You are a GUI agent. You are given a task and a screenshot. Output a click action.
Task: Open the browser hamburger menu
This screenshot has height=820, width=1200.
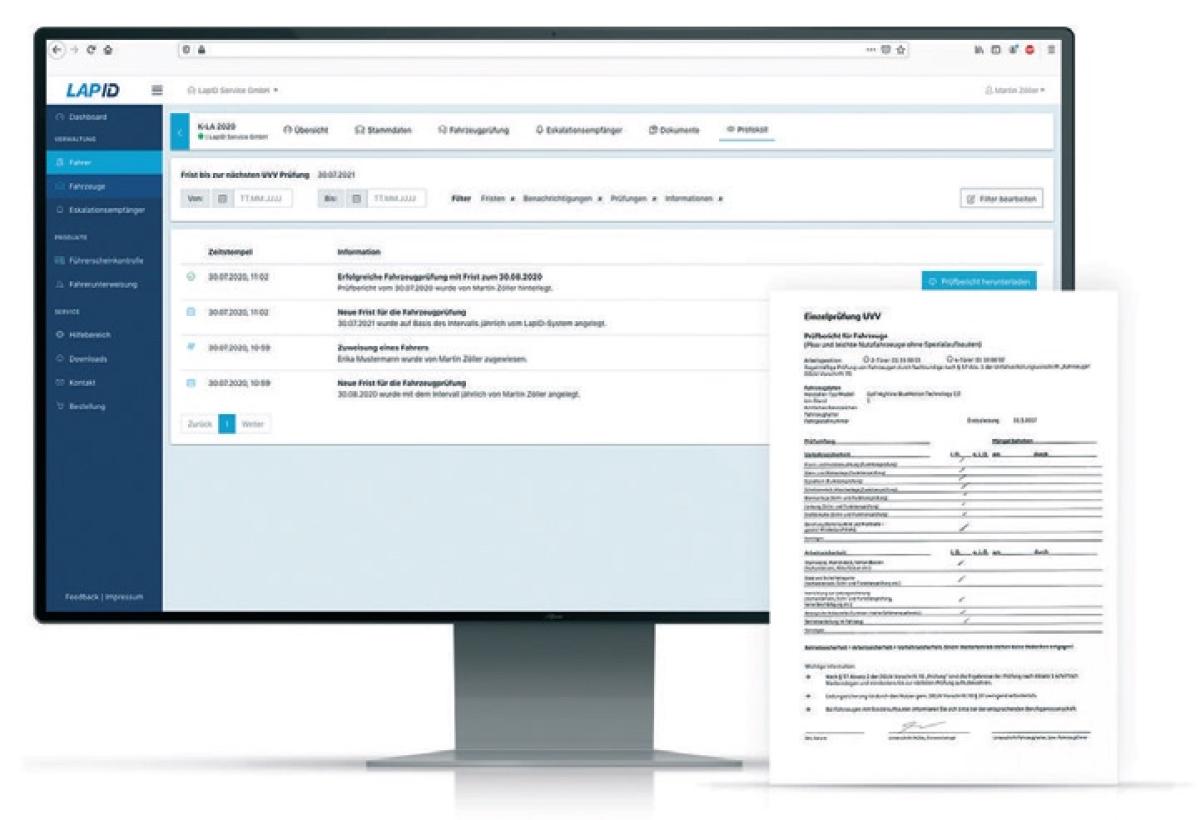pyautogui.click(x=1050, y=48)
